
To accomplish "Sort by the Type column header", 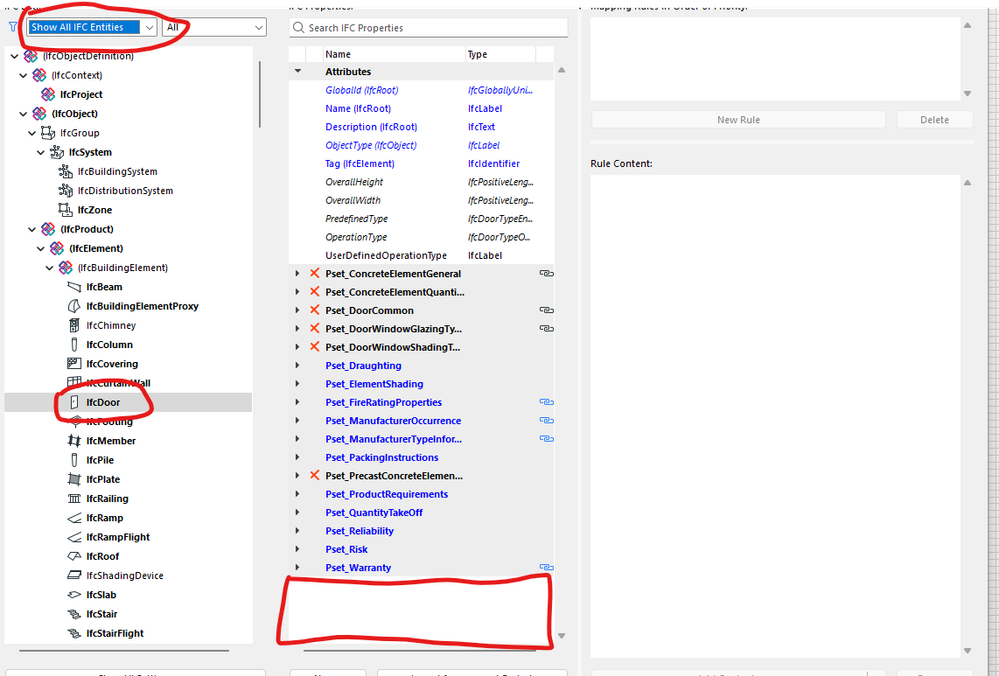I will (x=500, y=54).
